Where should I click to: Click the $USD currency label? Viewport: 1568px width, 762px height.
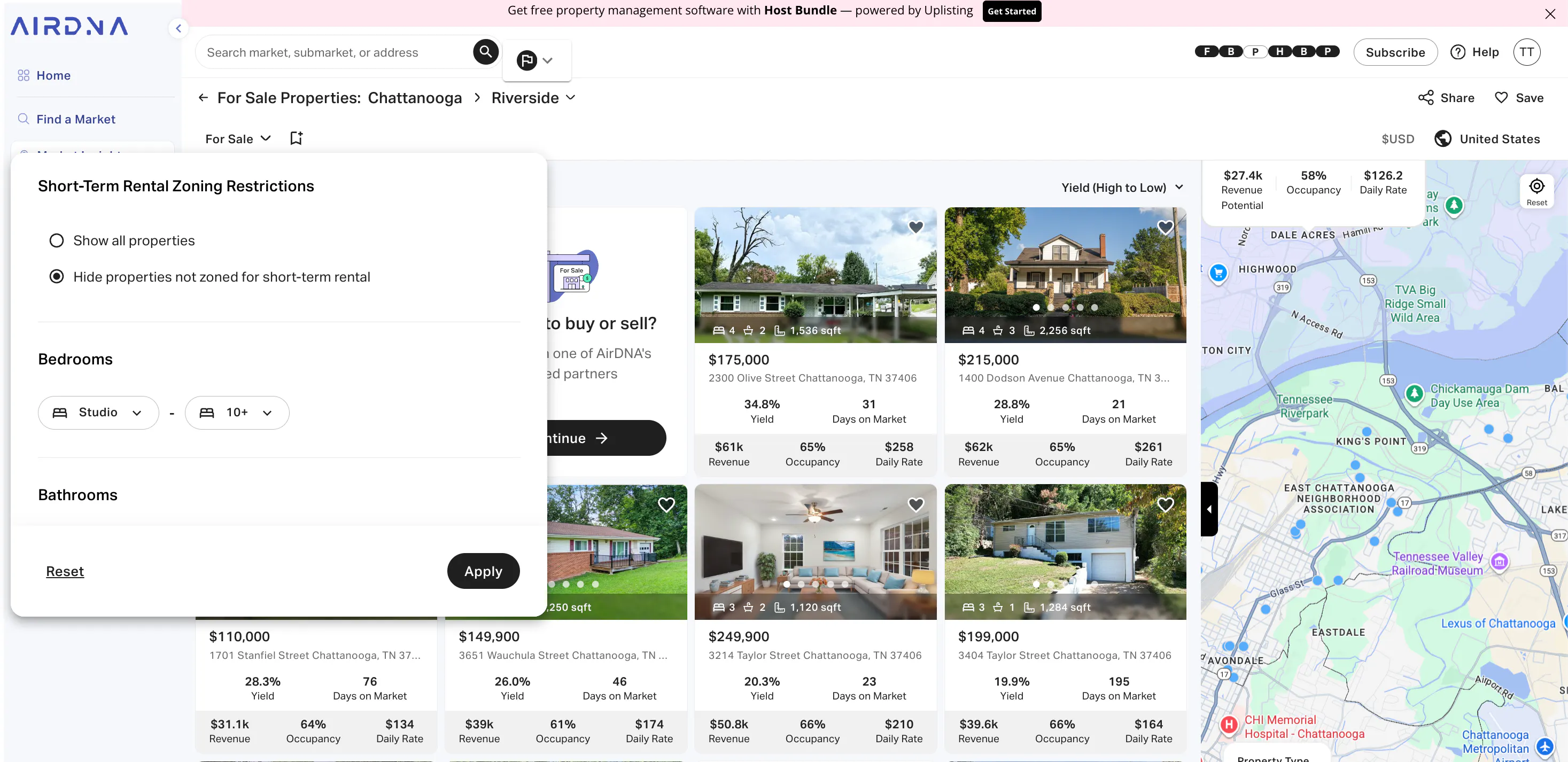pos(1398,139)
